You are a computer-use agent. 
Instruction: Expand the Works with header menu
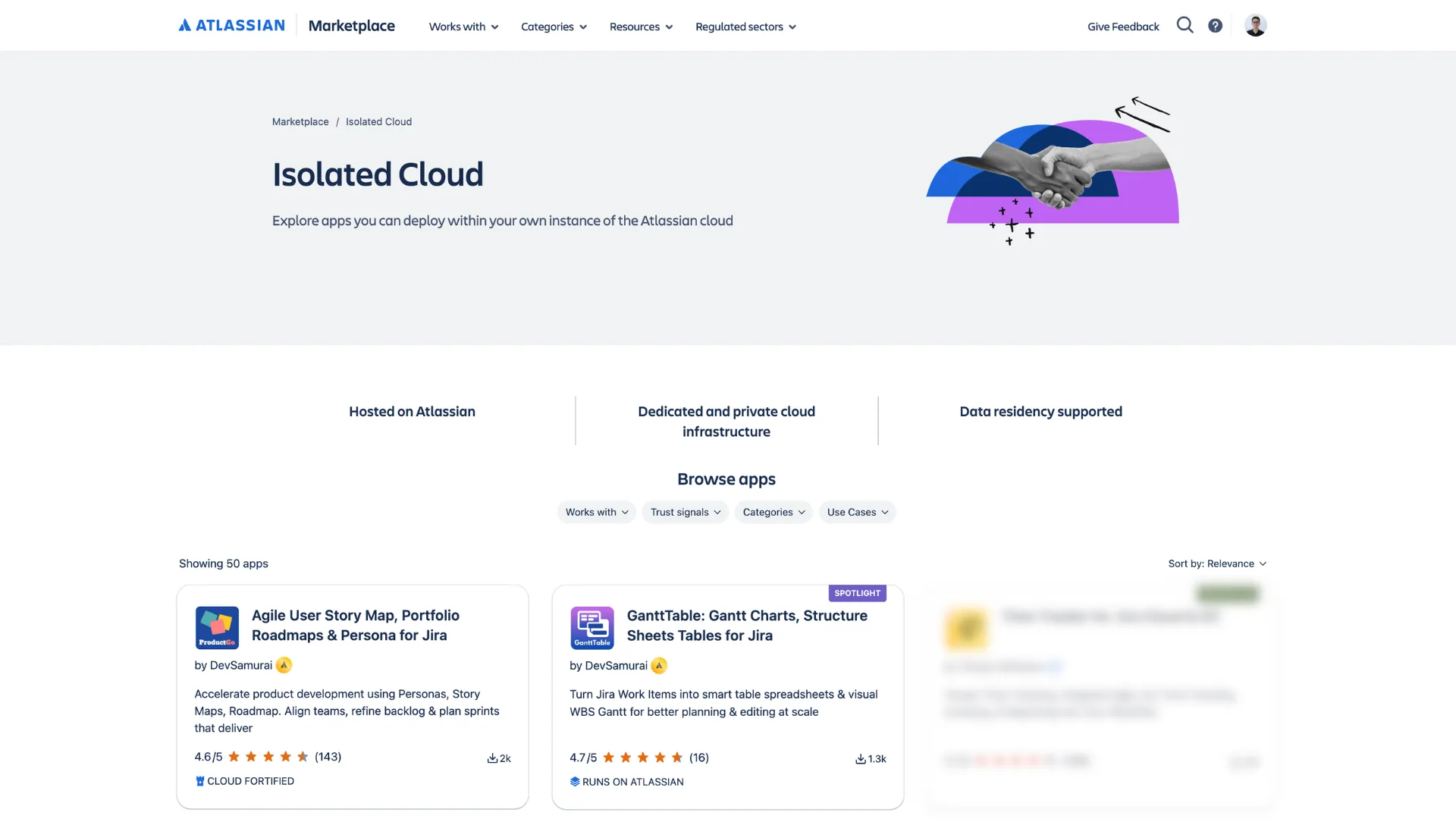pos(463,27)
